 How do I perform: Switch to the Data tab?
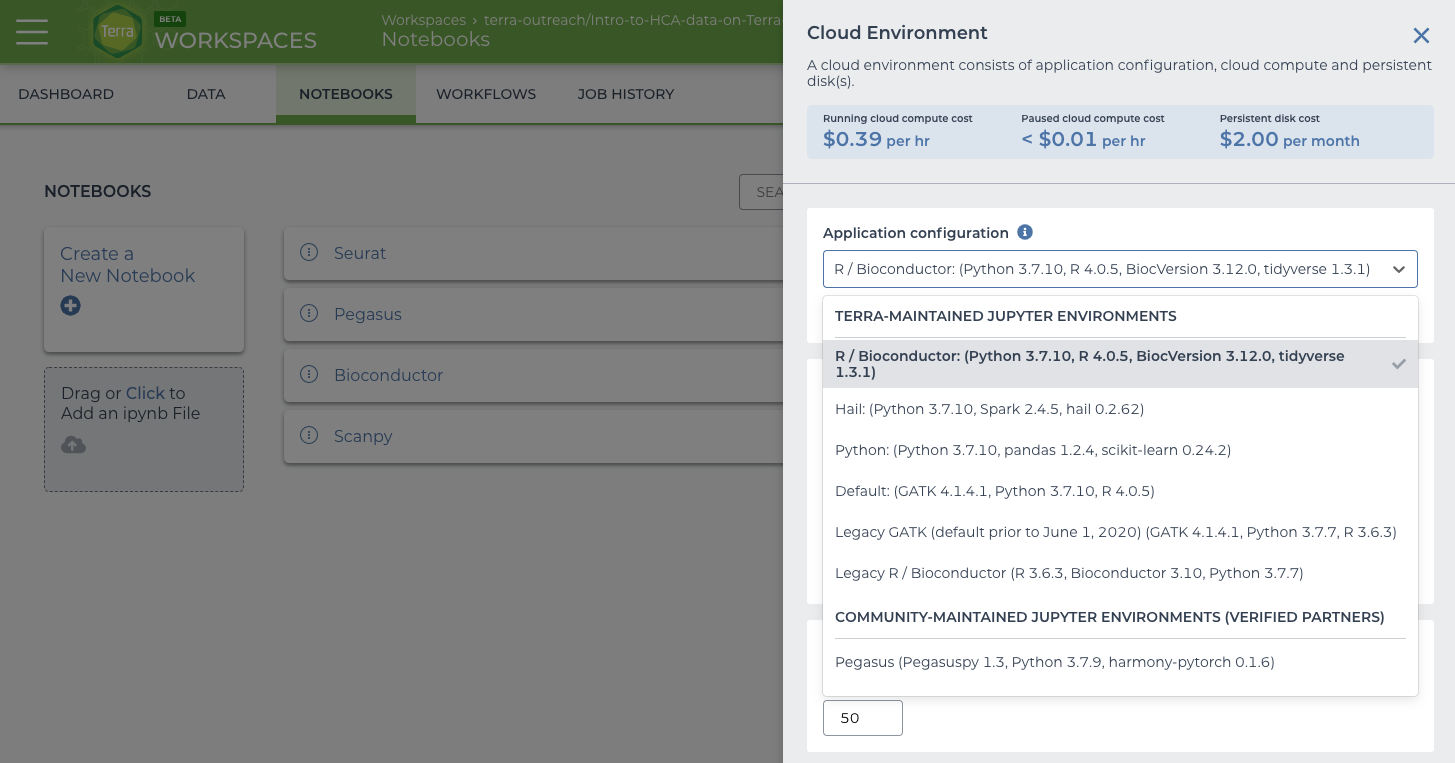tap(206, 94)
